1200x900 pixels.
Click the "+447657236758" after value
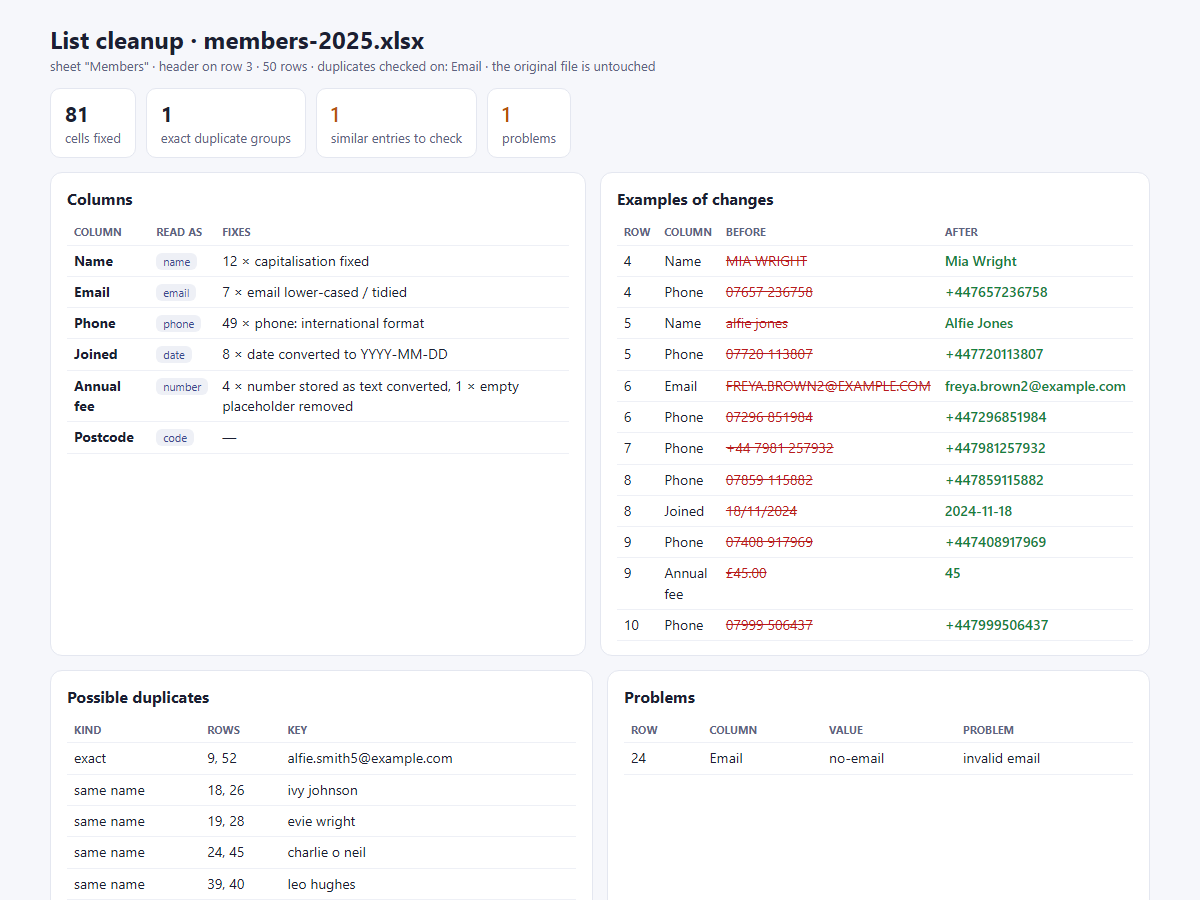pyautogui.click(x=996, y=292)
